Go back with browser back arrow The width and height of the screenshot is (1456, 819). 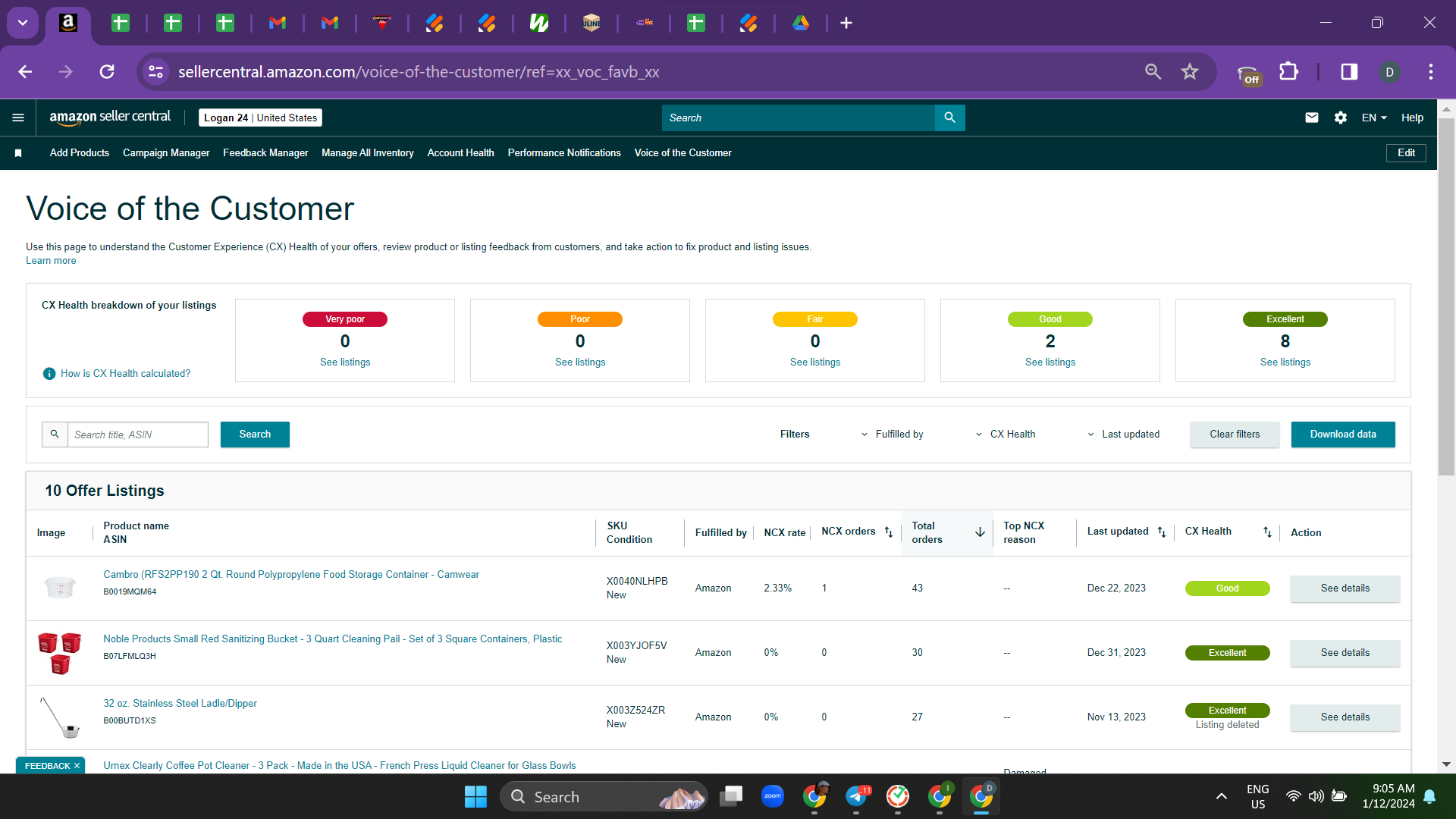[x=25, y=71]
